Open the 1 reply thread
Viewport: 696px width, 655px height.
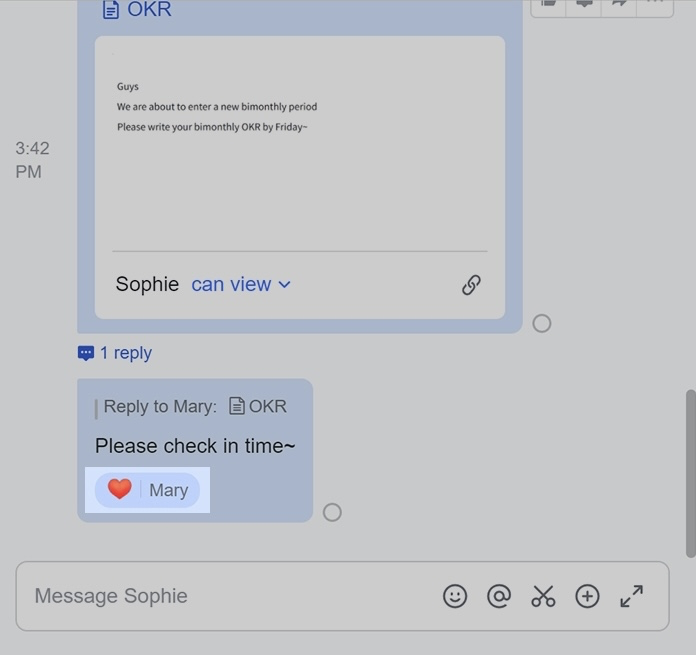coord(115,353)
